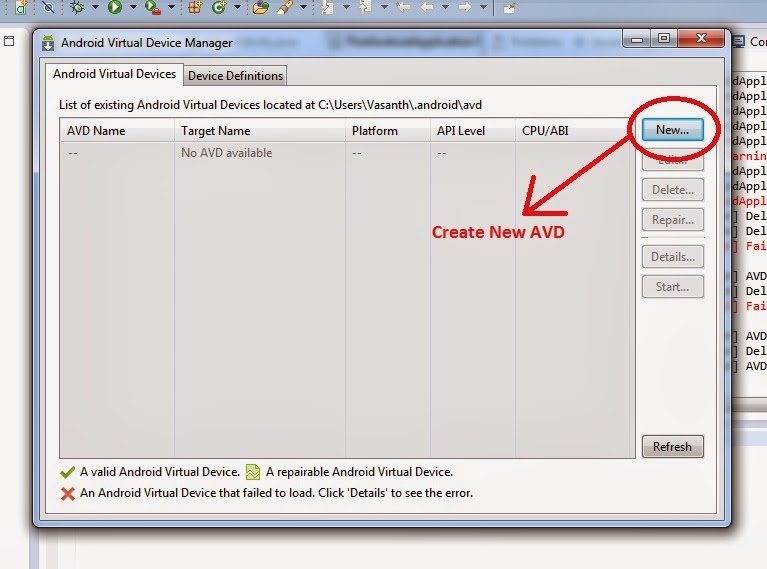Switch to the Device Definitions tab
Screen dimensions: 767x569
[235, 76]
